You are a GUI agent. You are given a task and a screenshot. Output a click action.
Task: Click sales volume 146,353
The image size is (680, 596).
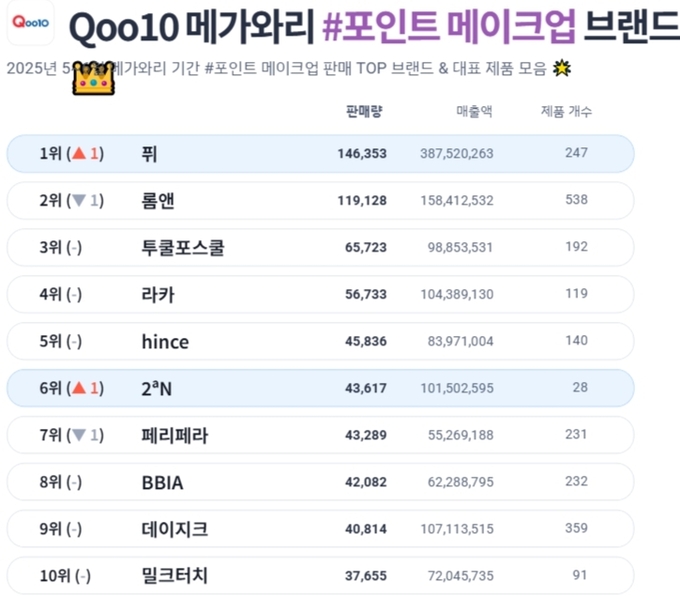point(362,154)
